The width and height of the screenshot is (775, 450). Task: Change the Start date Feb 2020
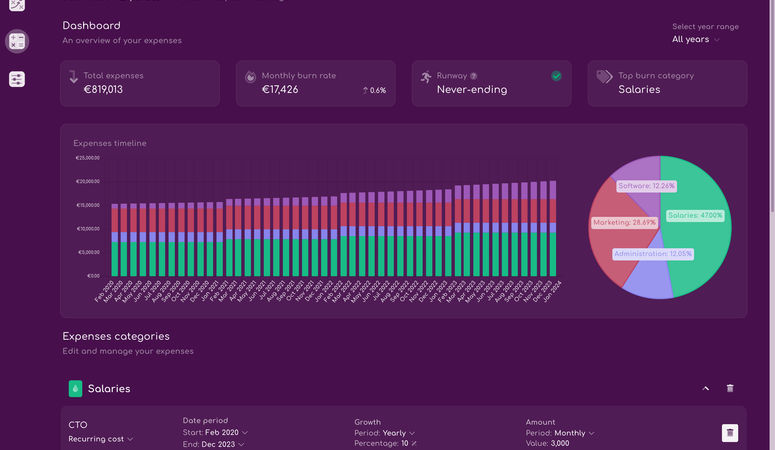(x=226, y=432)
